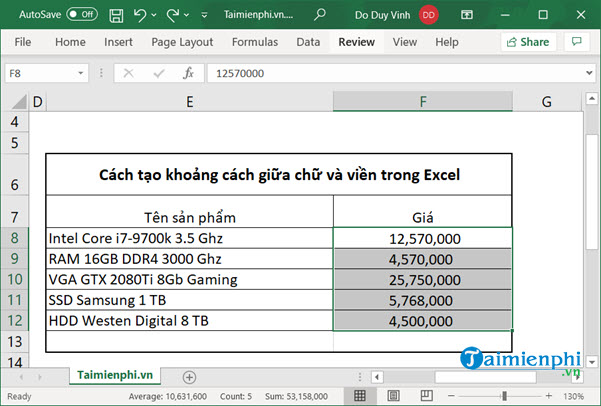Click the Name Box showing F8
Image resolution: width=601 pixels, height=406 pixels.
pyautogui.click(x=40, y=73)
